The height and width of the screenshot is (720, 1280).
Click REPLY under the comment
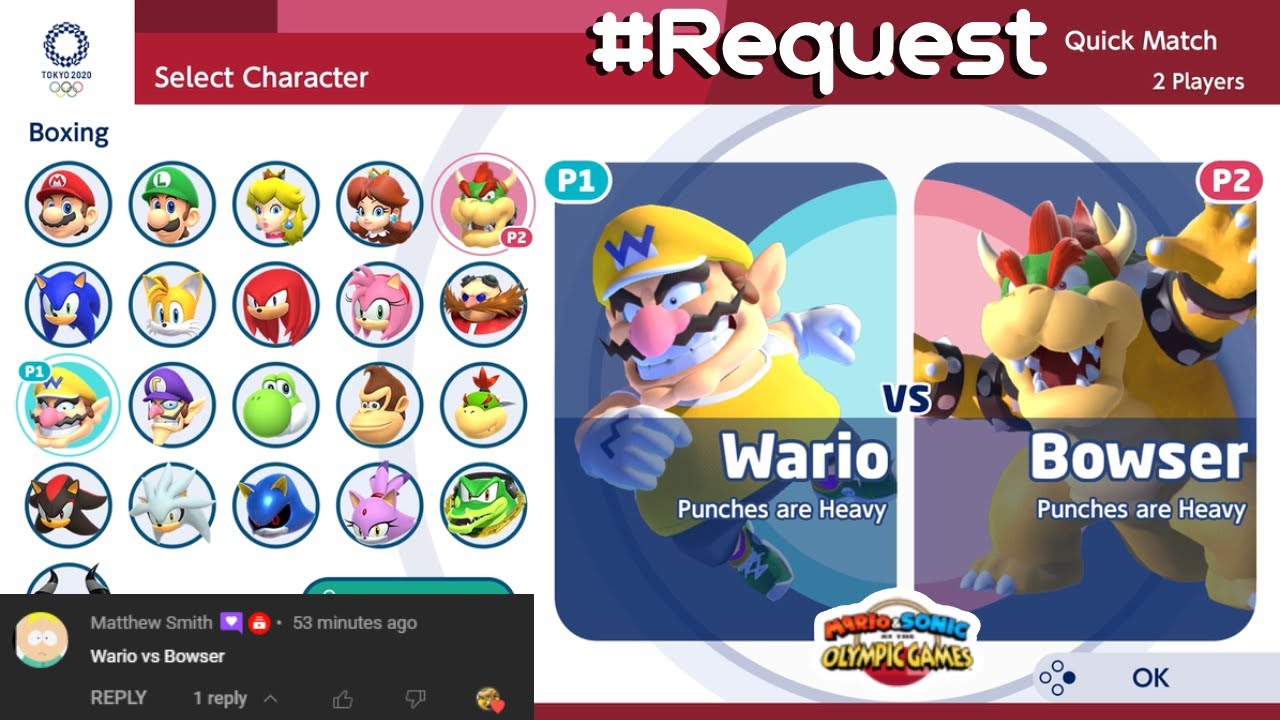click(x=118, y=698)
